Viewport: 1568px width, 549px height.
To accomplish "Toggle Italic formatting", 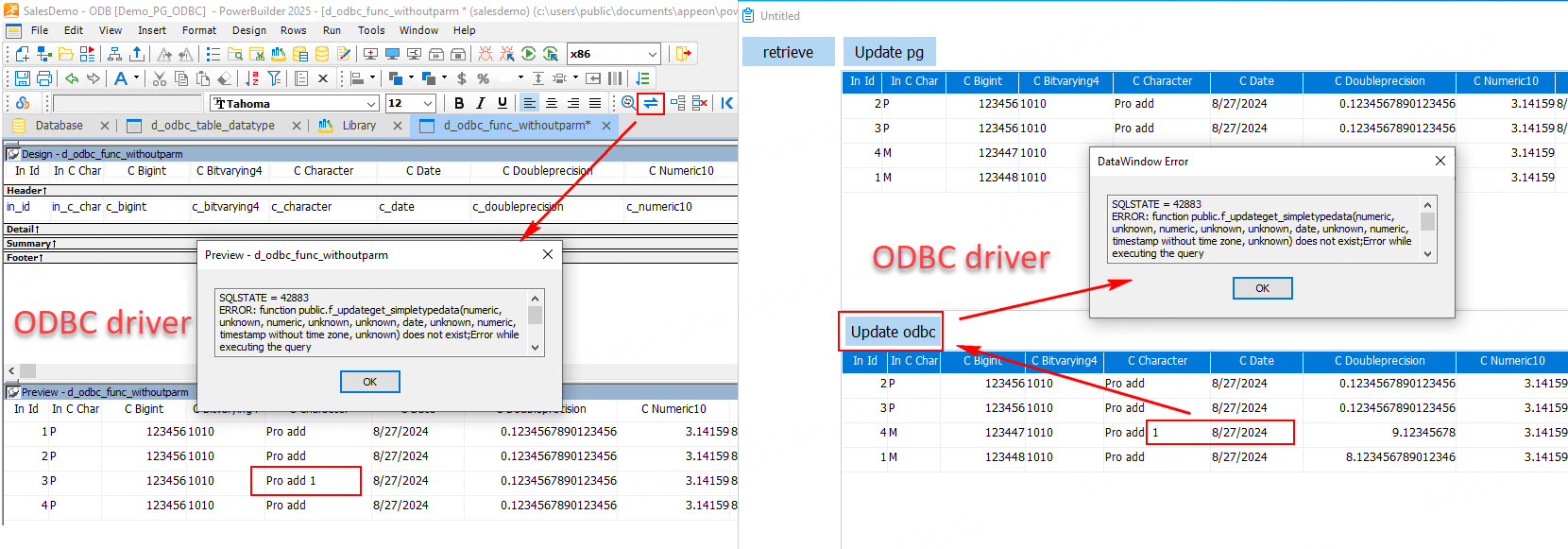I will (481, 103).
